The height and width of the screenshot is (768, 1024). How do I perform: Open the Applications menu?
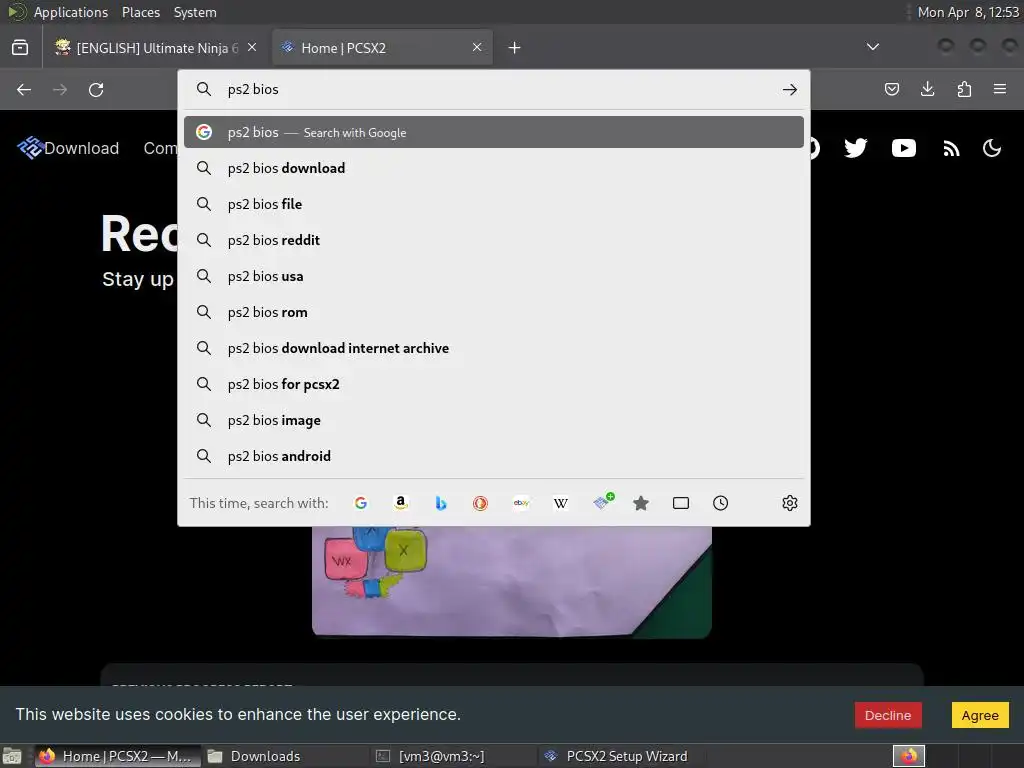point(71,12)
